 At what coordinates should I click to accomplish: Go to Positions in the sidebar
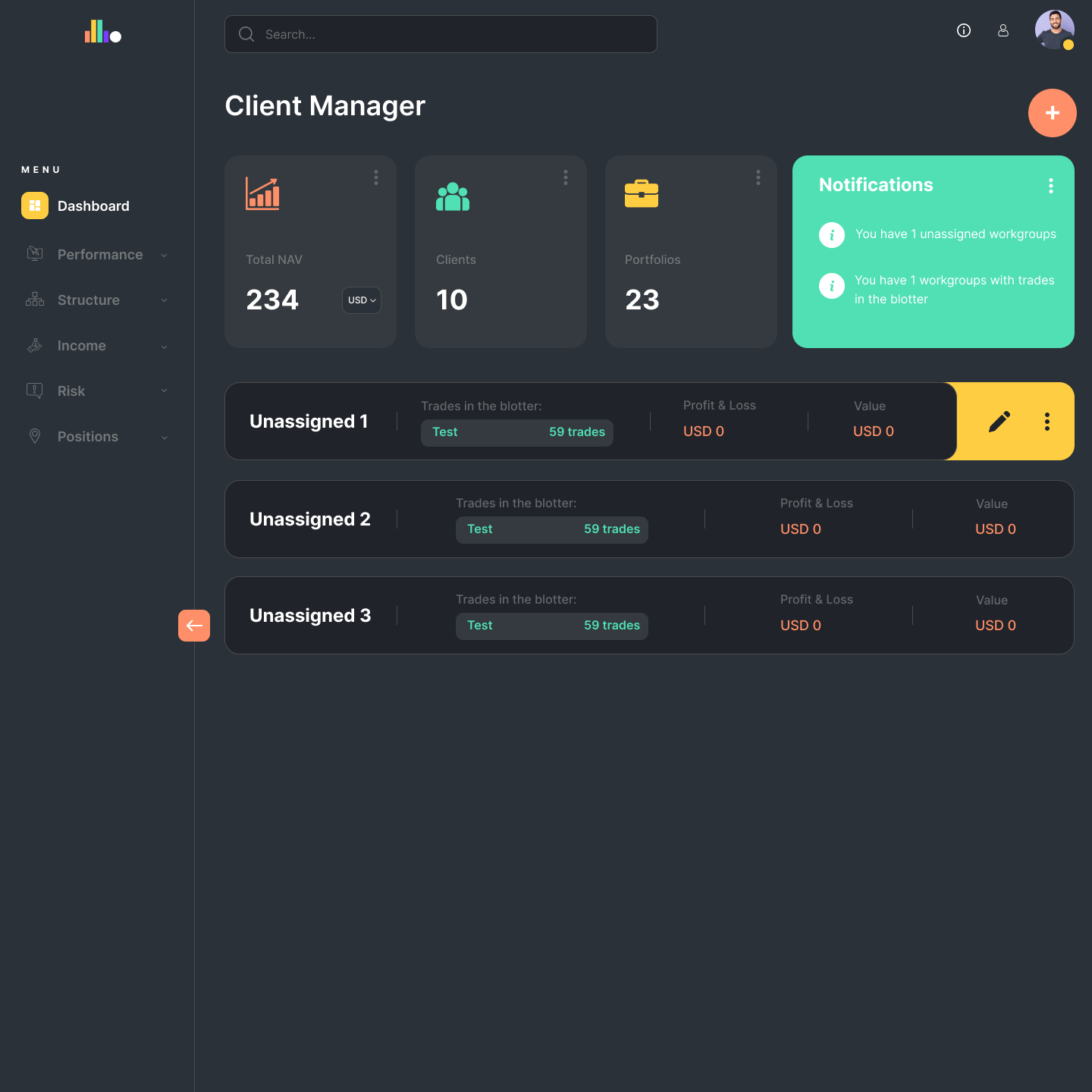tap(88, 437)
